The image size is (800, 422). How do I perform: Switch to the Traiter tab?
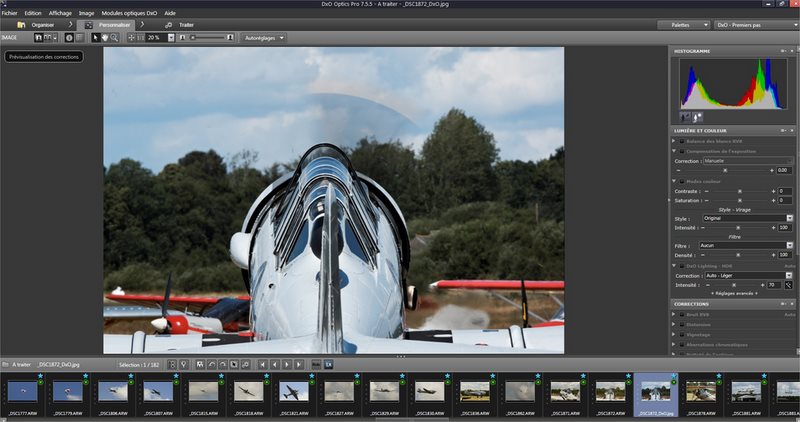tap(180, 24)
